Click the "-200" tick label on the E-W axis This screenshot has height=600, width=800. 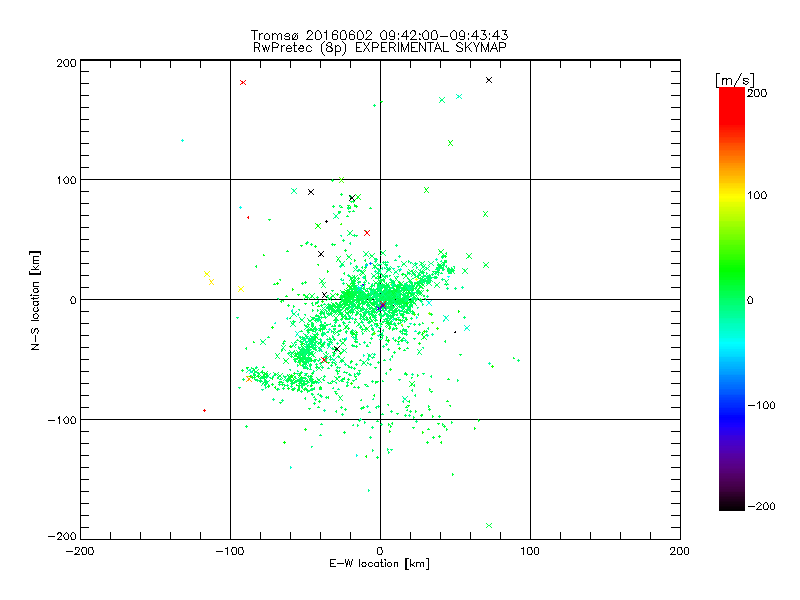point(80,551)
